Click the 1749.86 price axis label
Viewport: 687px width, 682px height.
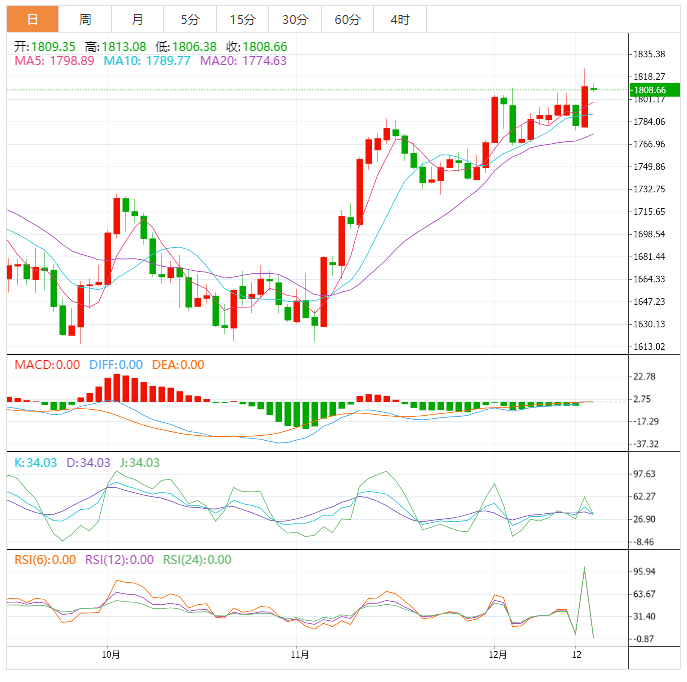(649, 166)
